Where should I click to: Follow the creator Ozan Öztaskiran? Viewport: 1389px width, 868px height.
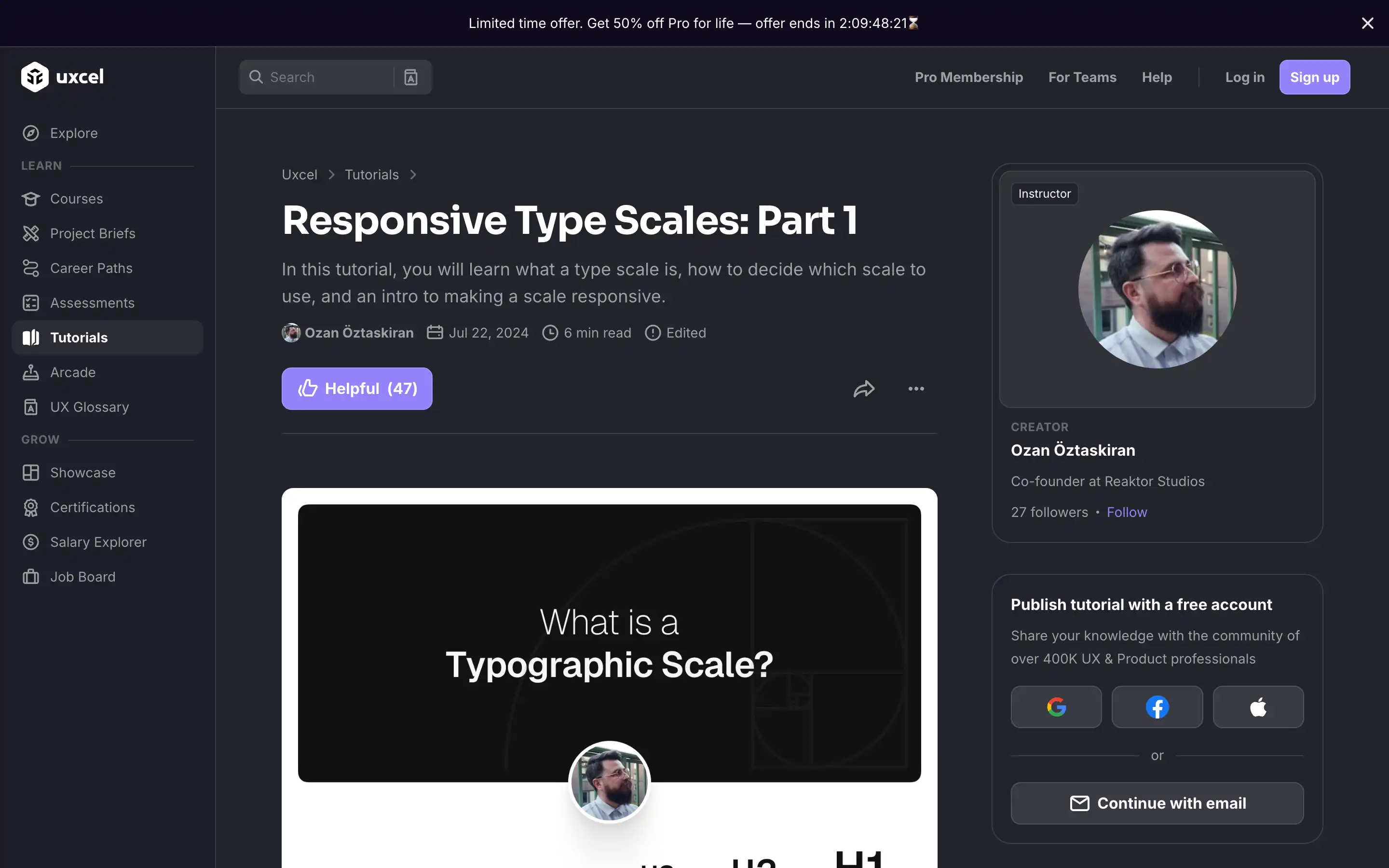[x=1127, y=512]
